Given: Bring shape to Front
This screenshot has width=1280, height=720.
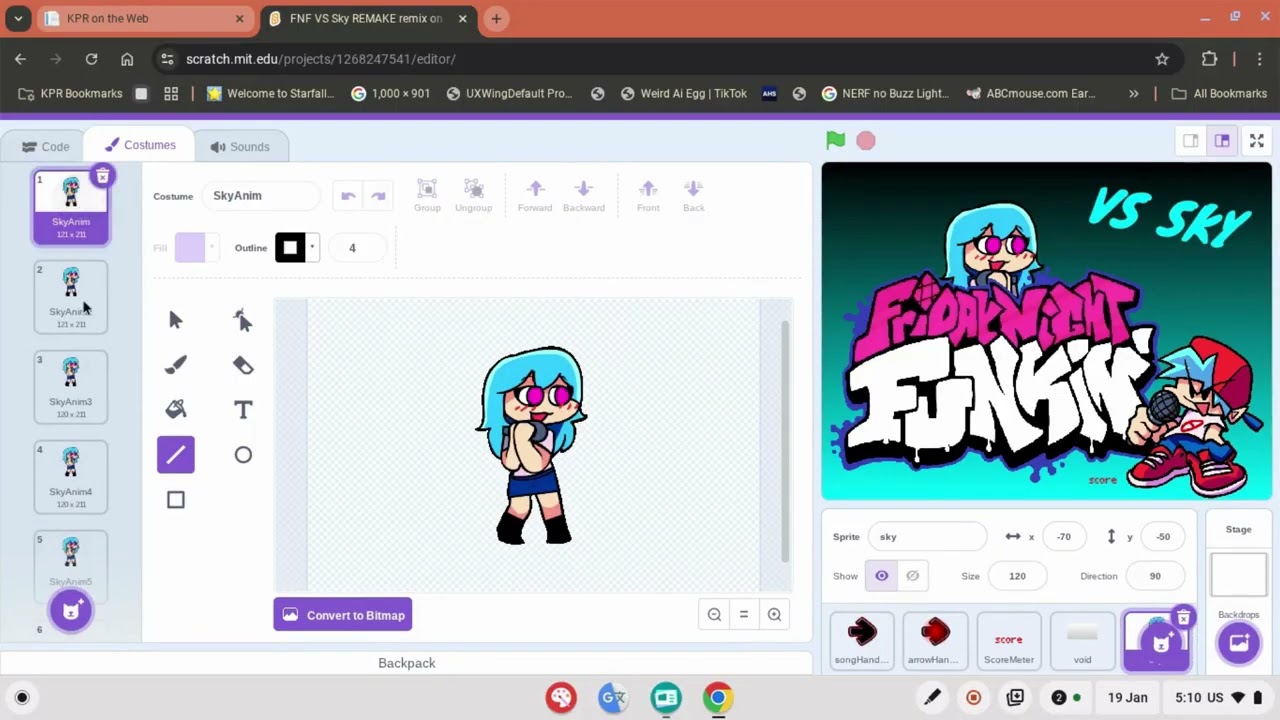Looking at the screenshot, I should tap(648, 196).
